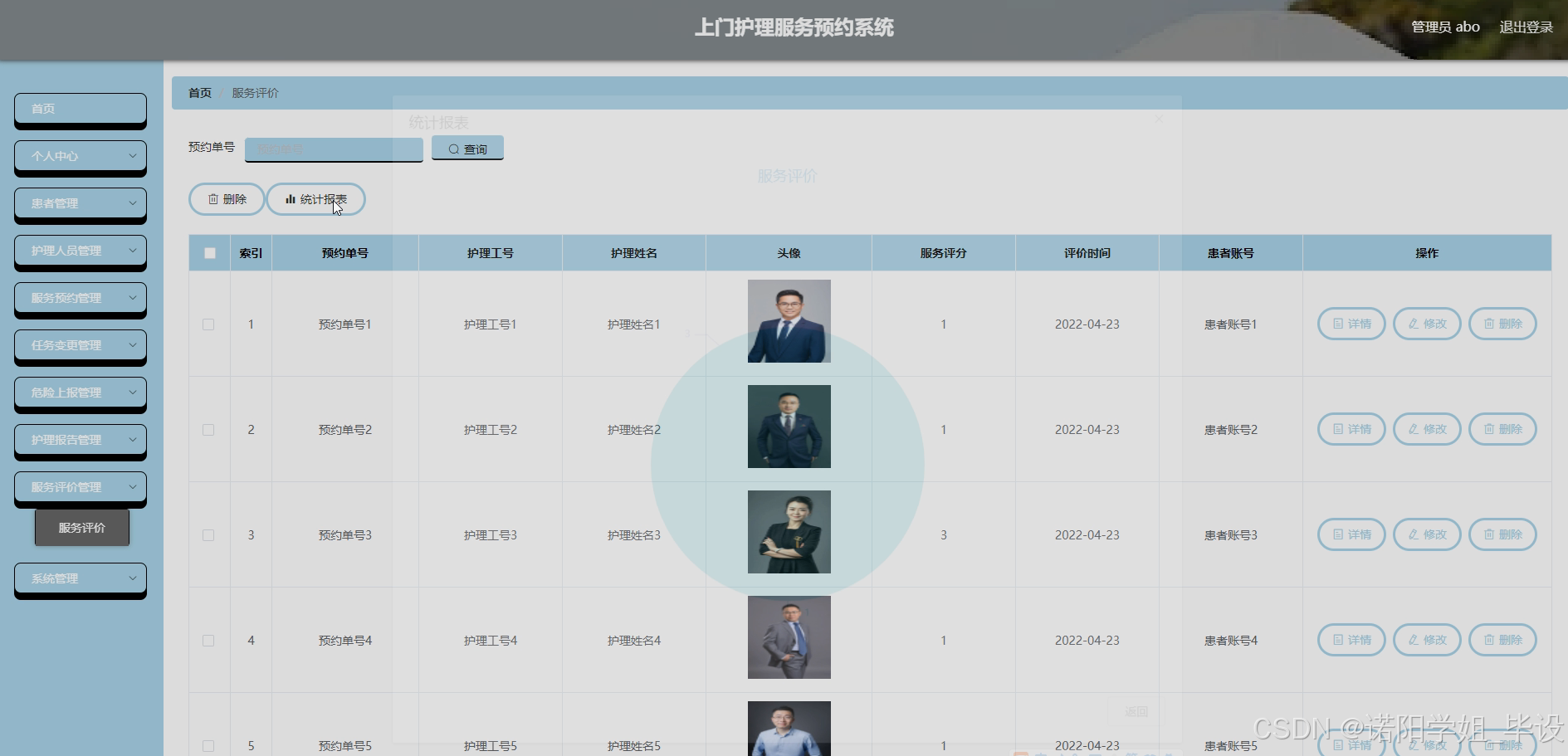Go to 首页 in the breadcrumb

pyautogui.click(x=200, y=93)
